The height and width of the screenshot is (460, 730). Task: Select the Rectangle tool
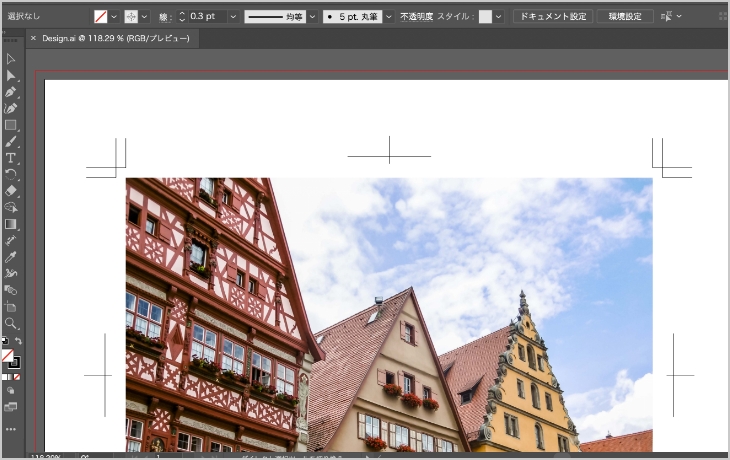pos(11,125)
